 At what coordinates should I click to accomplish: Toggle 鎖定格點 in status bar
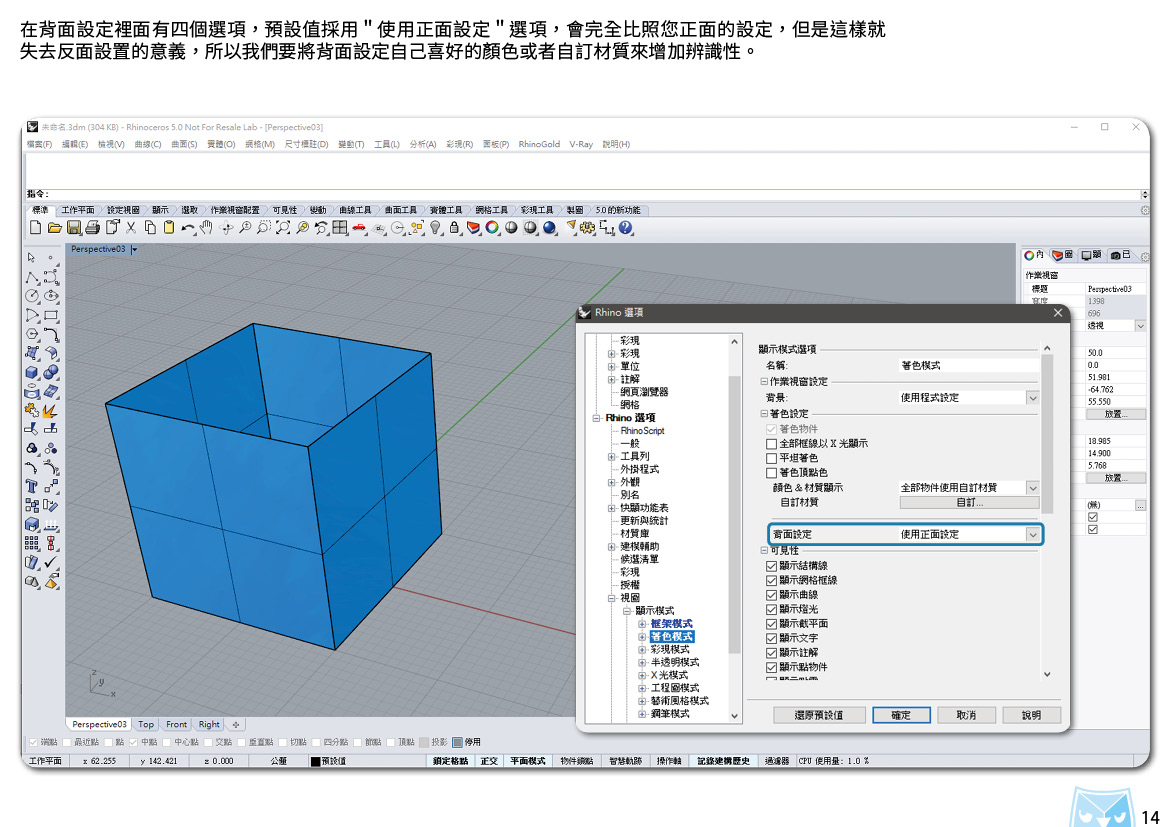(x=450, y=761)
